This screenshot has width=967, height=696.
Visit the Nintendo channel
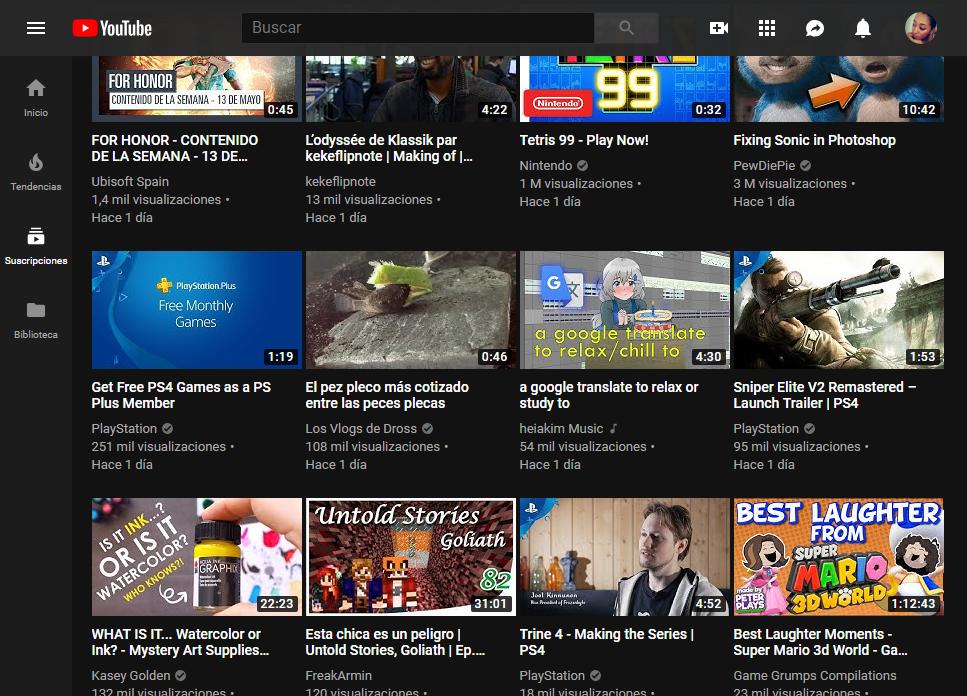pyautogui.click(x=546, y=165)
